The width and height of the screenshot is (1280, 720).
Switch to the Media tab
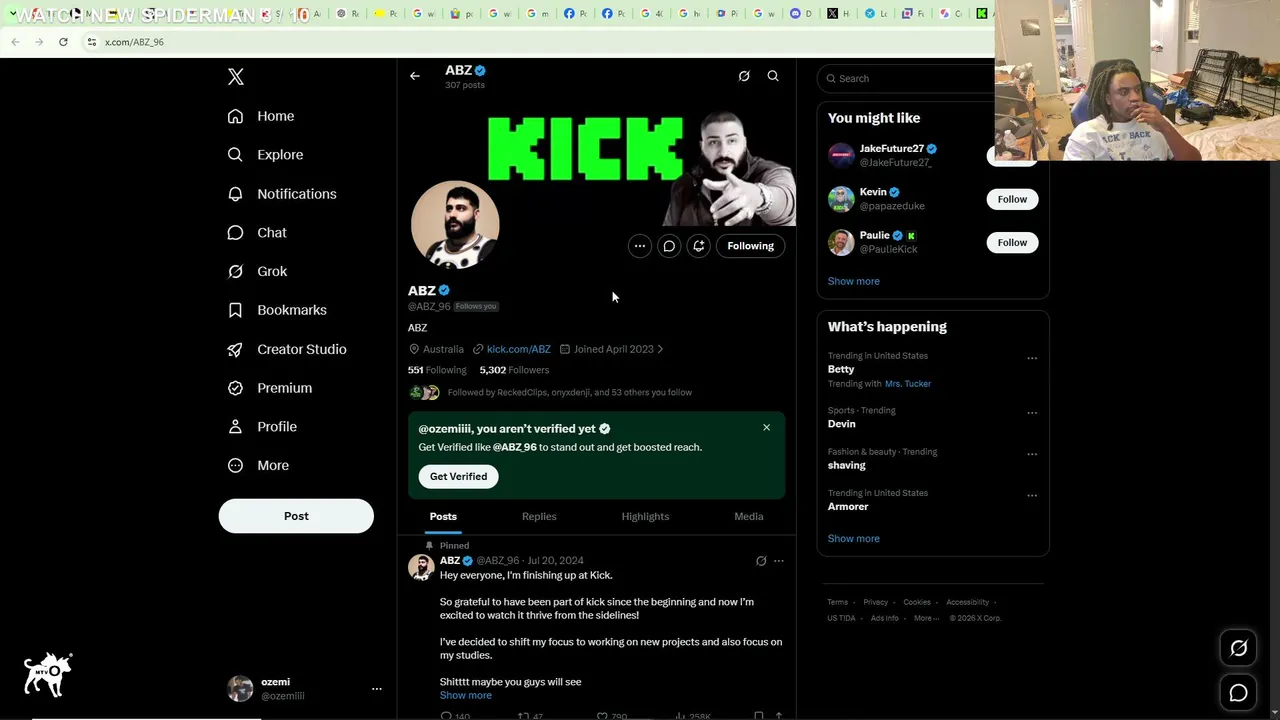point(749,517)
